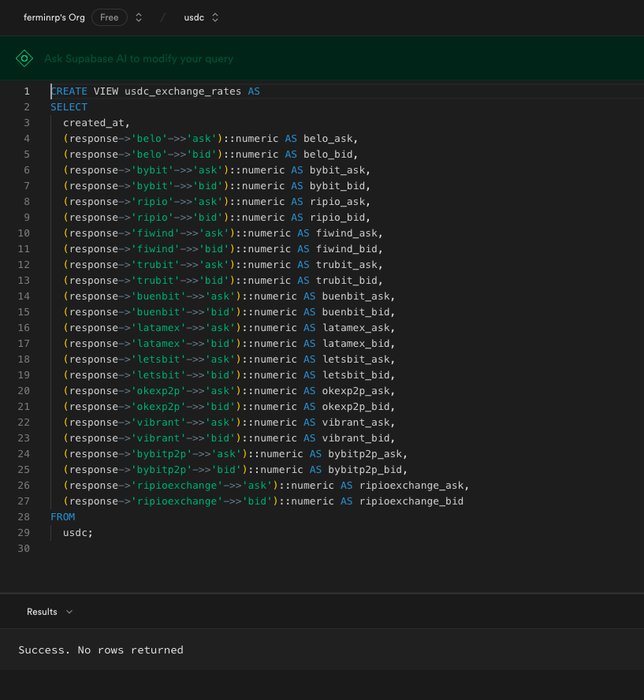Click the okexp2p_ask alias on line 20
The height and width of the screenshot is (700, 644).
[x=356, y=391]
